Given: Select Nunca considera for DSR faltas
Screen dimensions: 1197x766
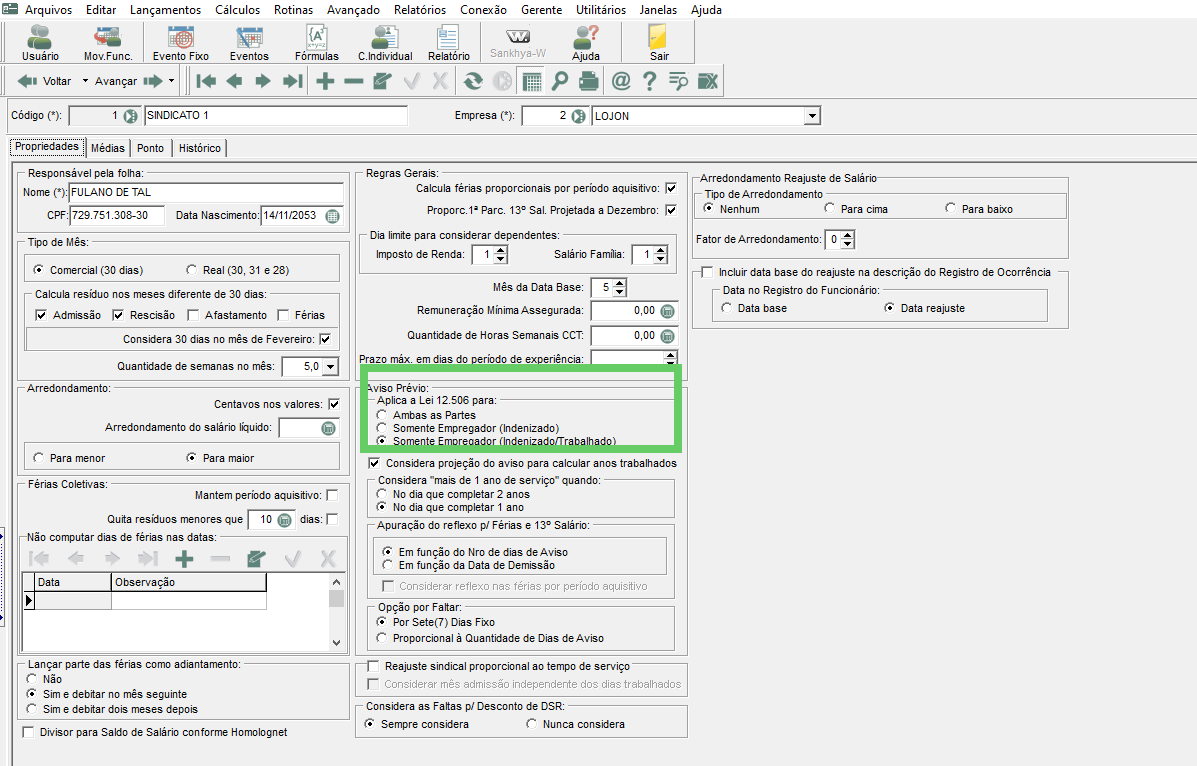Looking at the screenshot, I should point(531,723).
